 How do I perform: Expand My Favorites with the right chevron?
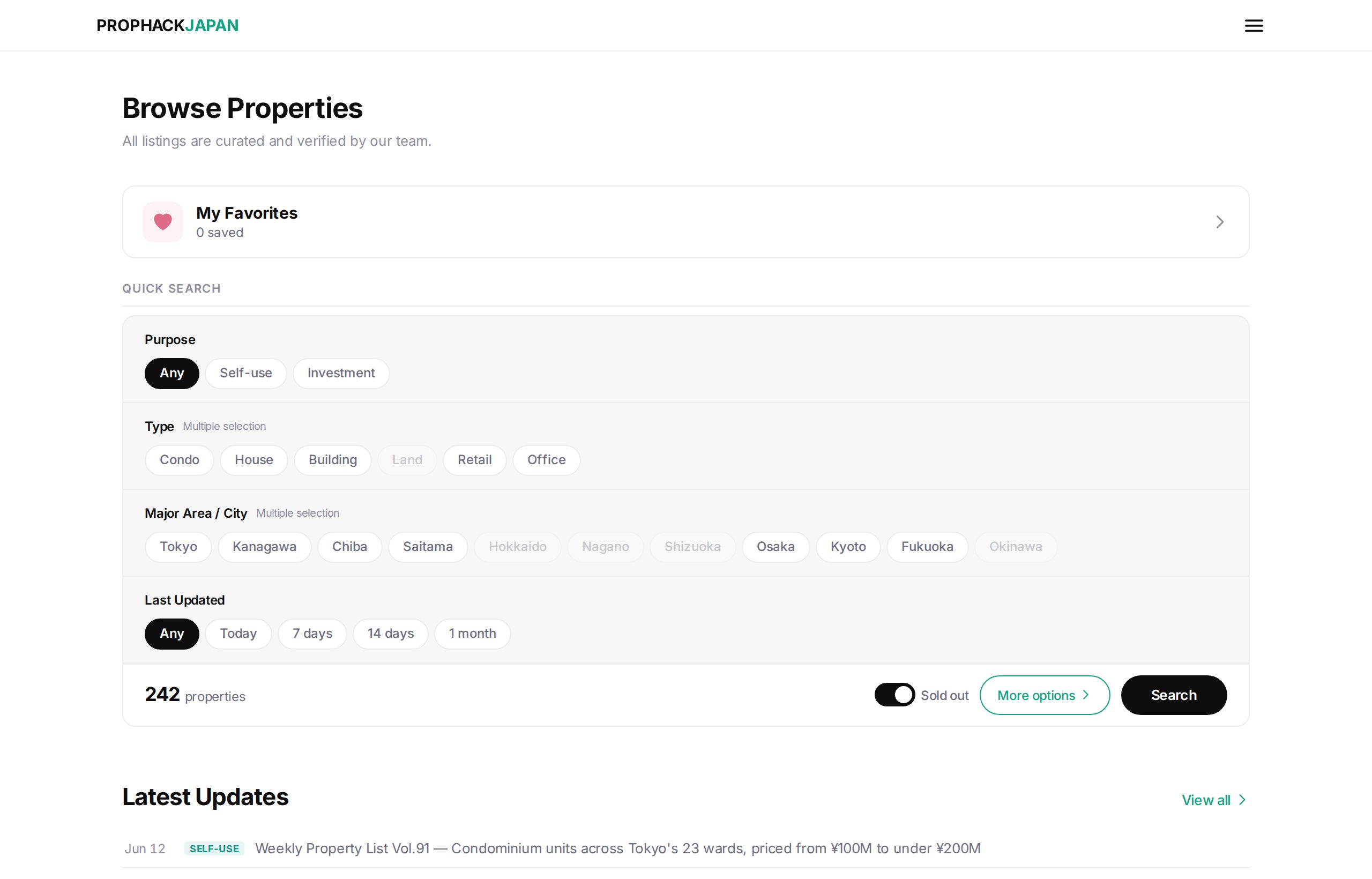point(1220,221)
